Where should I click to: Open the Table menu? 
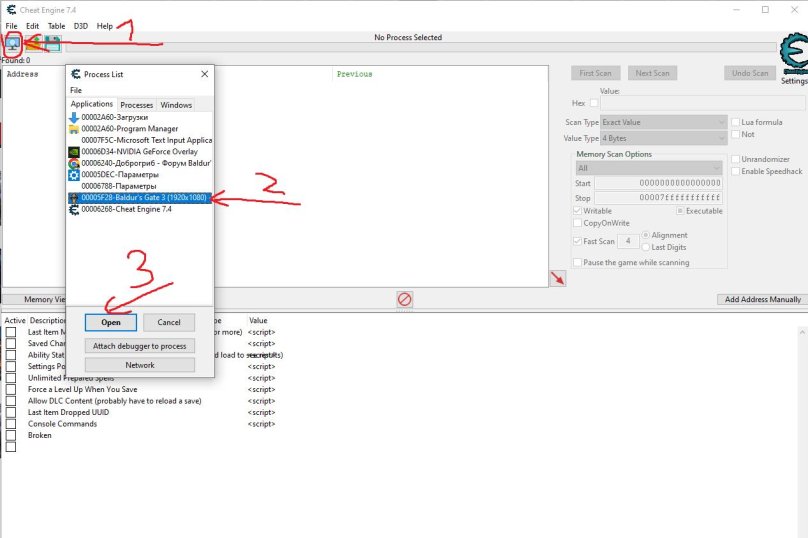[57, 26]
